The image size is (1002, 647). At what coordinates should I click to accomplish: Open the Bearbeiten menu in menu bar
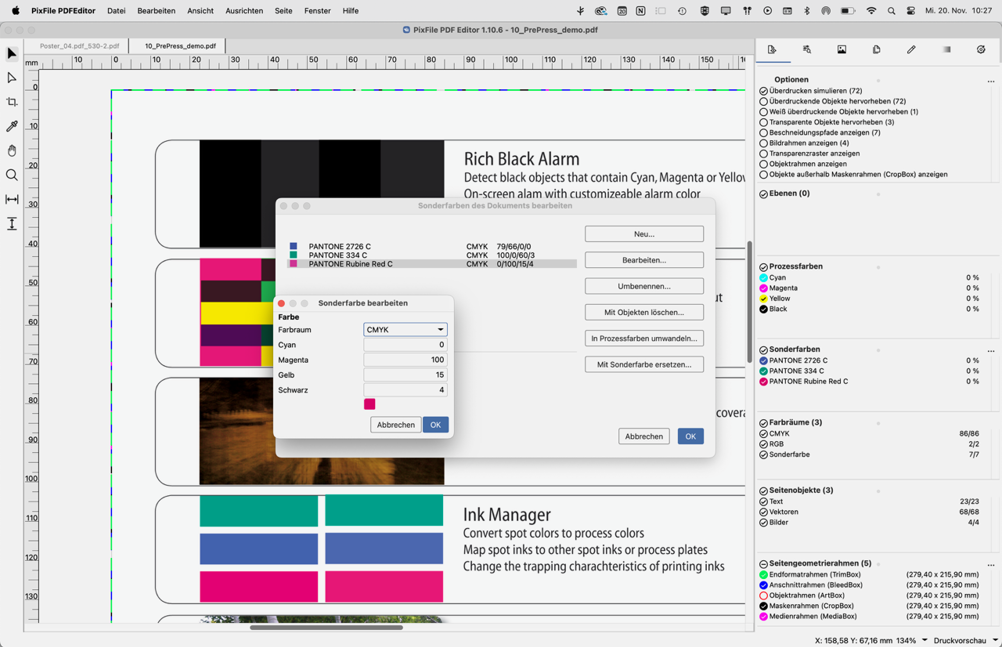click(x=156, y=11)
